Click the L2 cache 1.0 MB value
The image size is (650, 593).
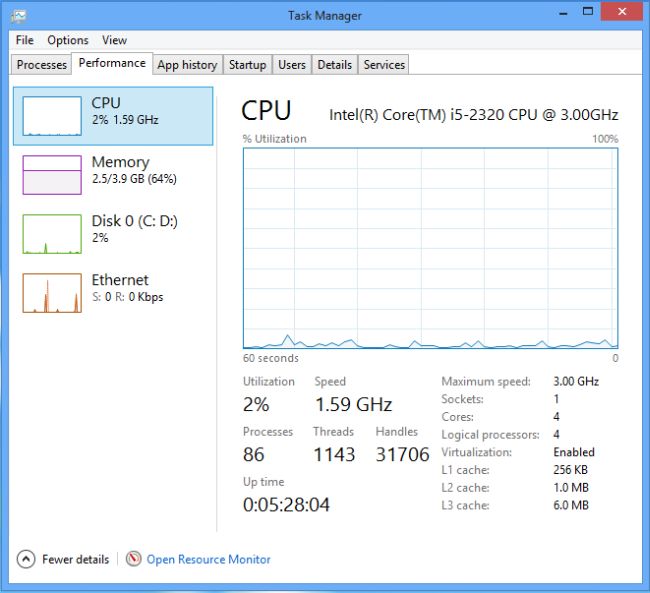click(571, 488)
